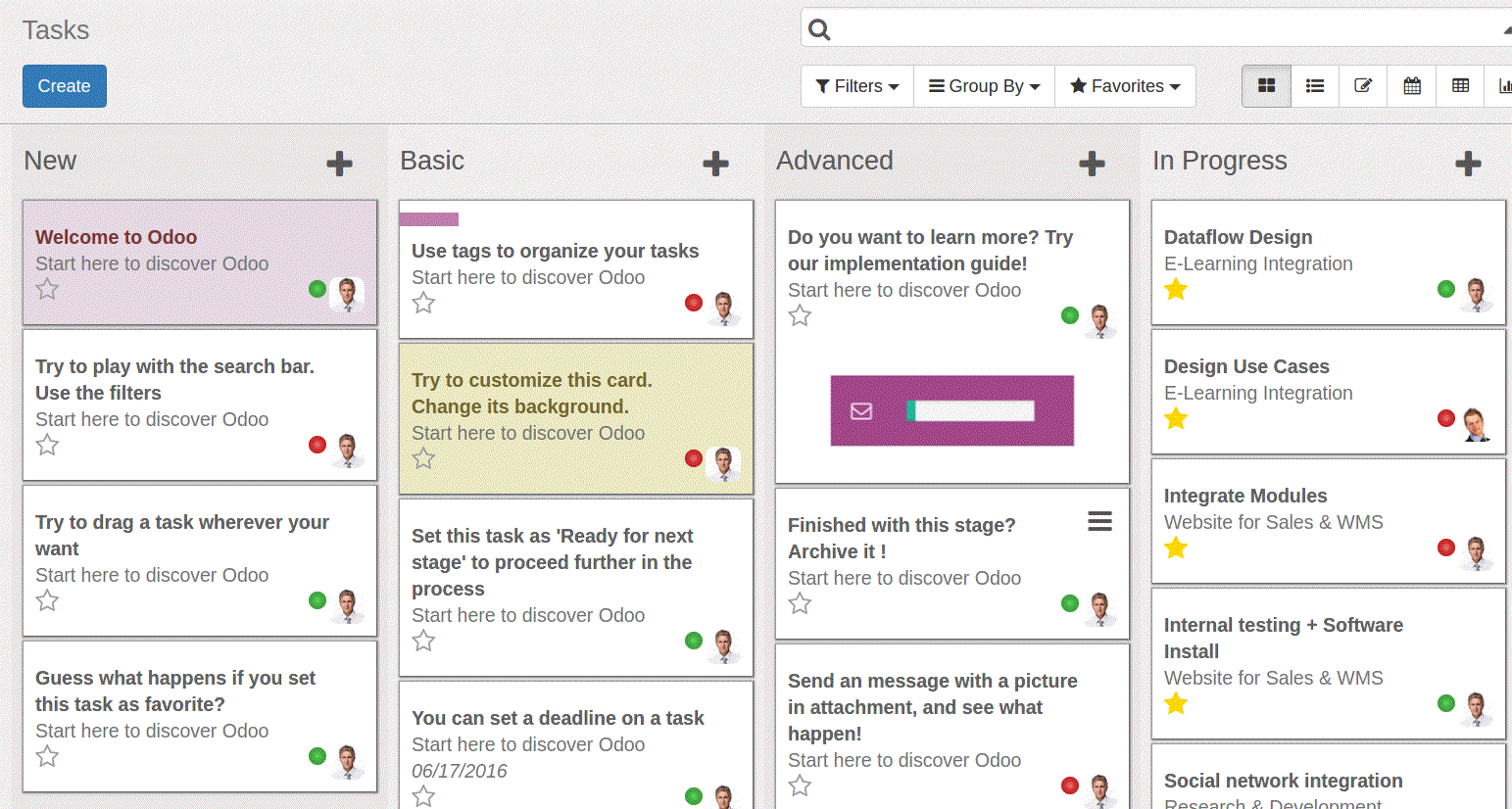Open the Favorites dropdown
This screenshot has width=1512, height=809.
point(1125,86)
